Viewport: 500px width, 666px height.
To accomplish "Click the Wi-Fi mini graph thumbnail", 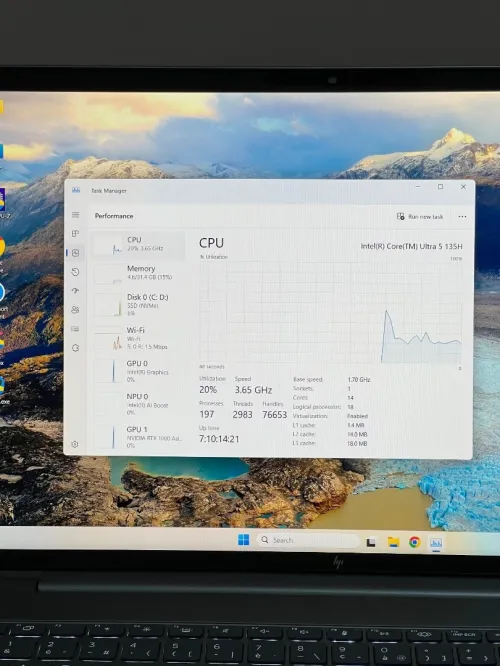I will 108,339.
